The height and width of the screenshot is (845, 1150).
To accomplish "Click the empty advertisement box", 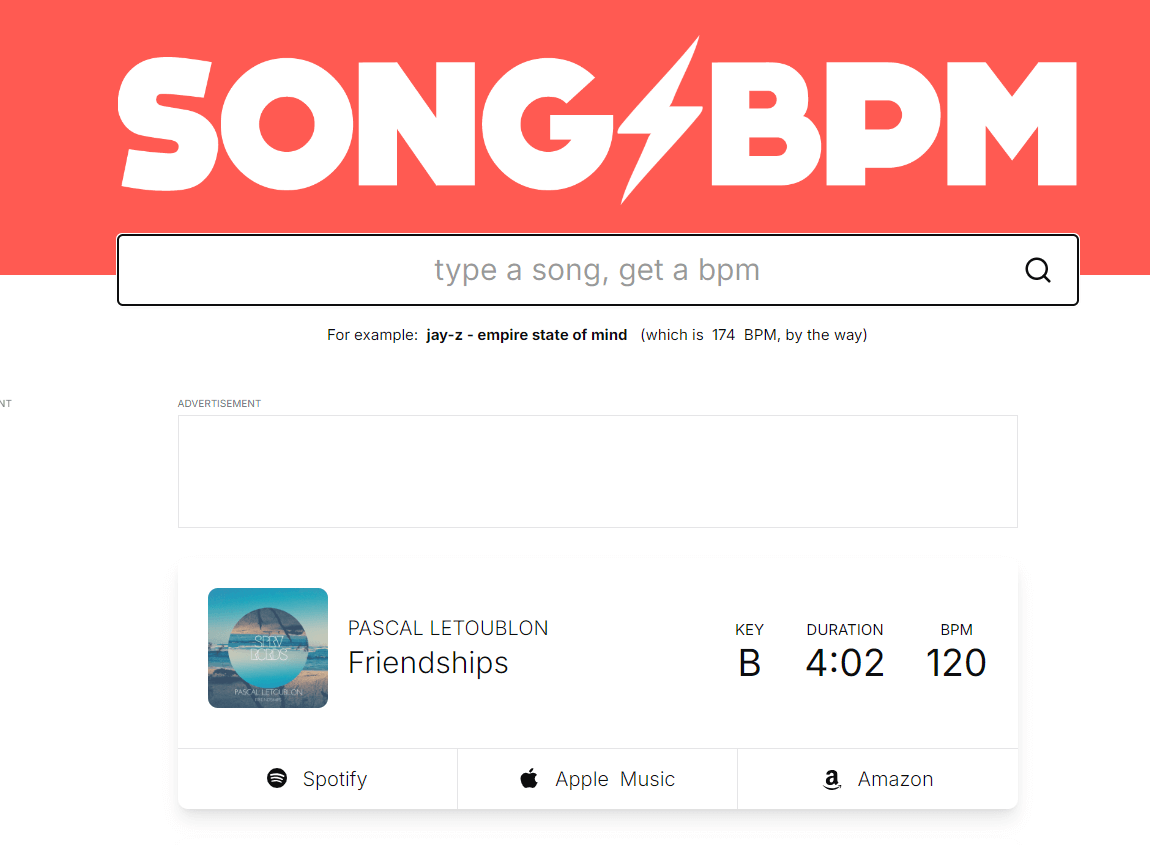I will [597, 471].
